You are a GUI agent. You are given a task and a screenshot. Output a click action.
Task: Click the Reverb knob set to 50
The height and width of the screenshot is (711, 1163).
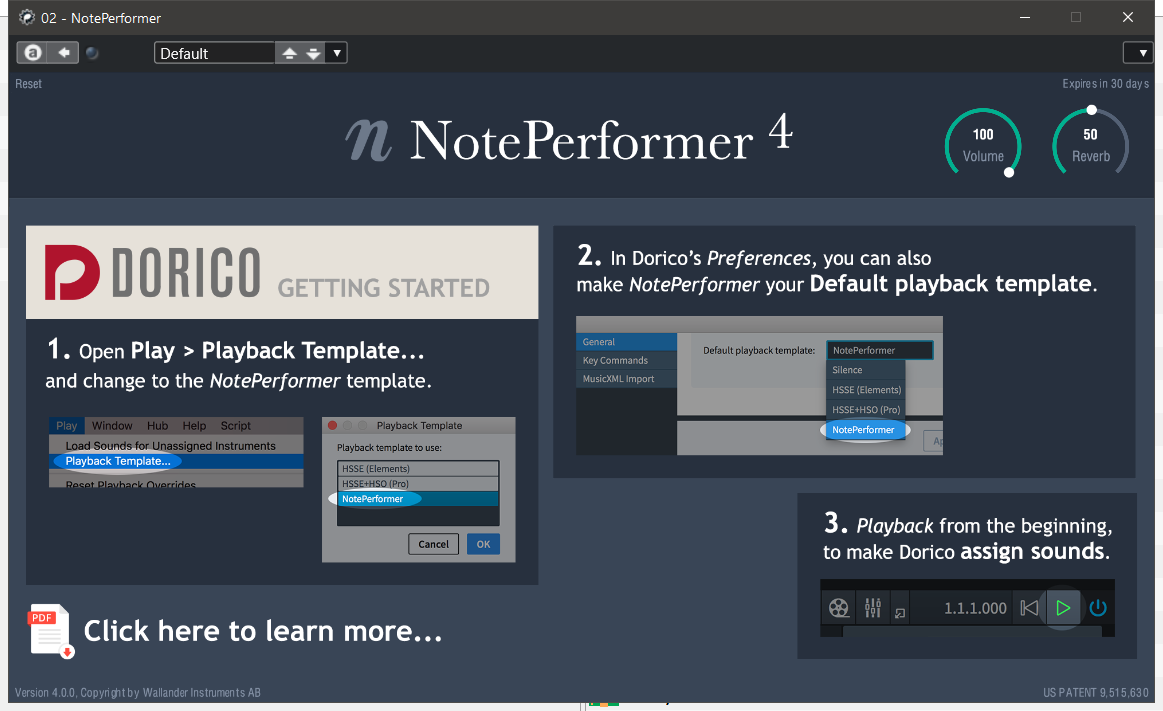coord(1090,144)
